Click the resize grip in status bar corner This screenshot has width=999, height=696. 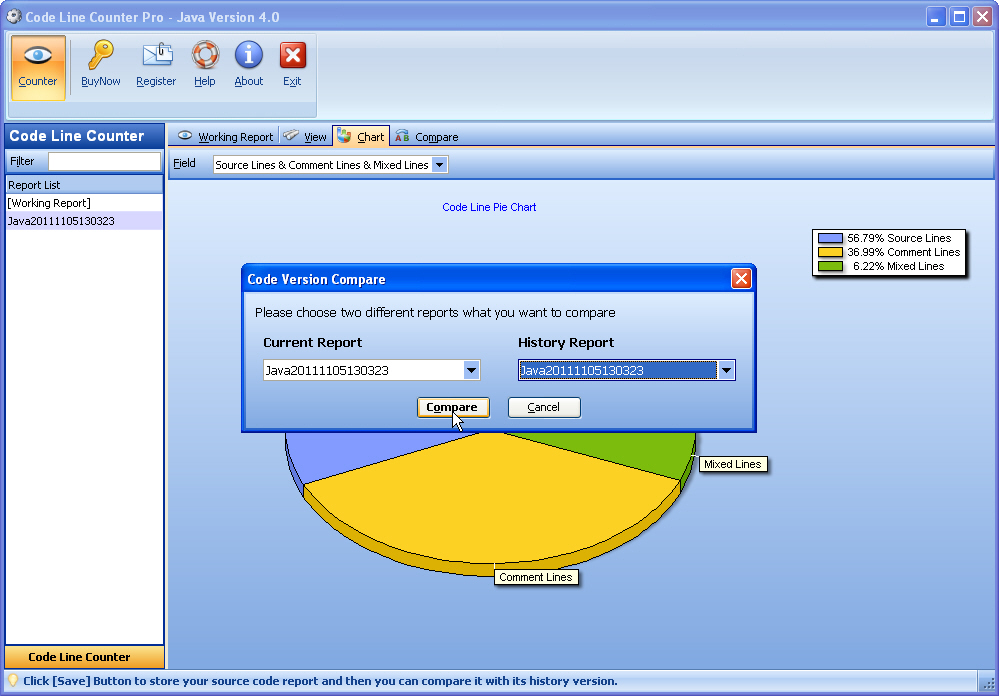(988, 683)
